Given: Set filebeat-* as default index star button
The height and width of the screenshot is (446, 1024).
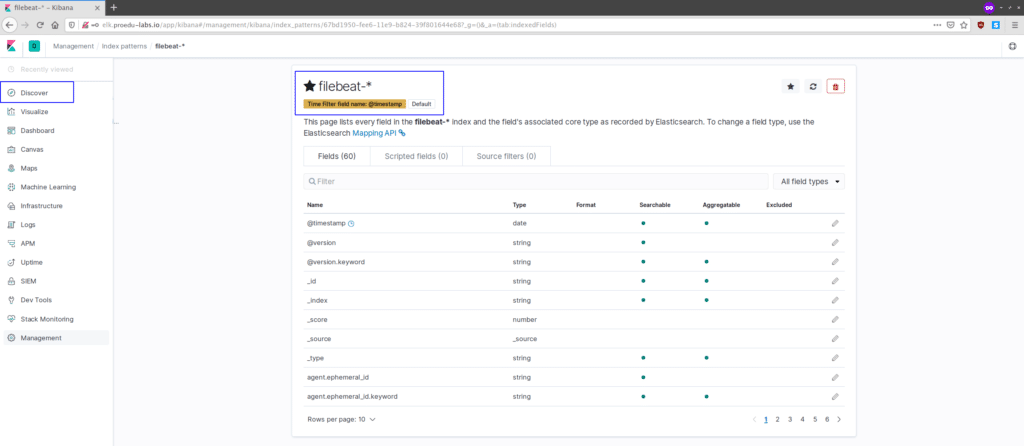Looking at the screenshot, I should tap(791, 87).
